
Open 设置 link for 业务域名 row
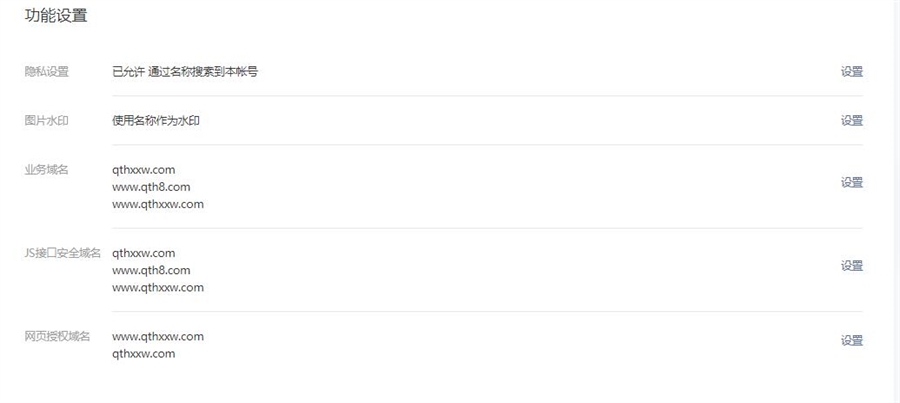point(851,183)
